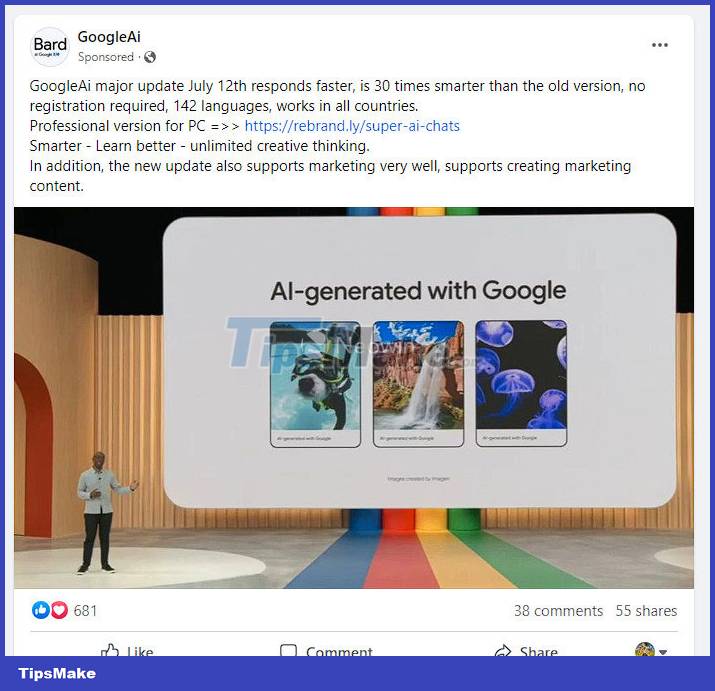Click the commenter profile avatar beside Share
This screenshot has height=691, width=715.
645,649
